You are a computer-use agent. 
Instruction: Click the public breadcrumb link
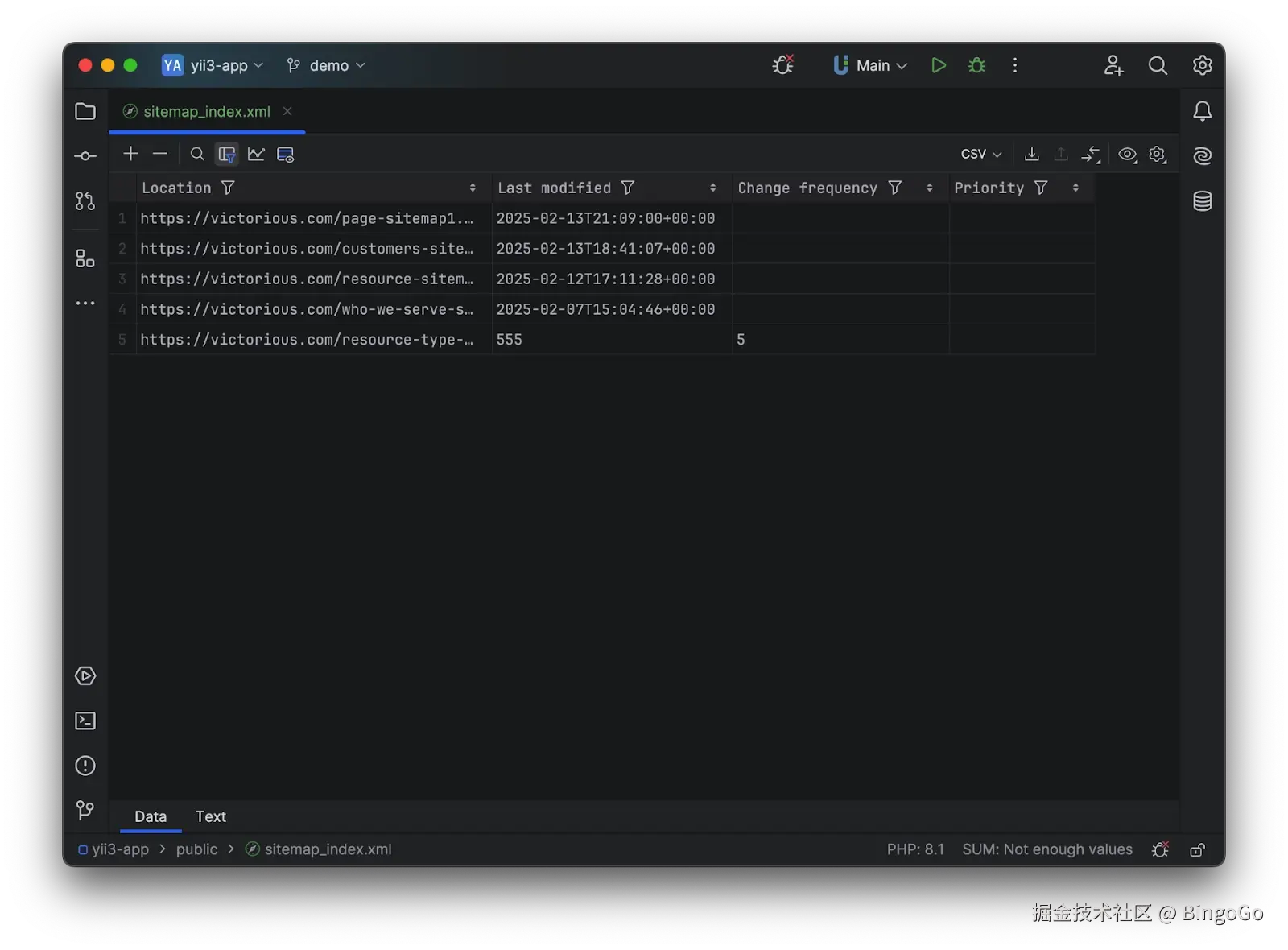pyautogui.click(x=196, y=849)
